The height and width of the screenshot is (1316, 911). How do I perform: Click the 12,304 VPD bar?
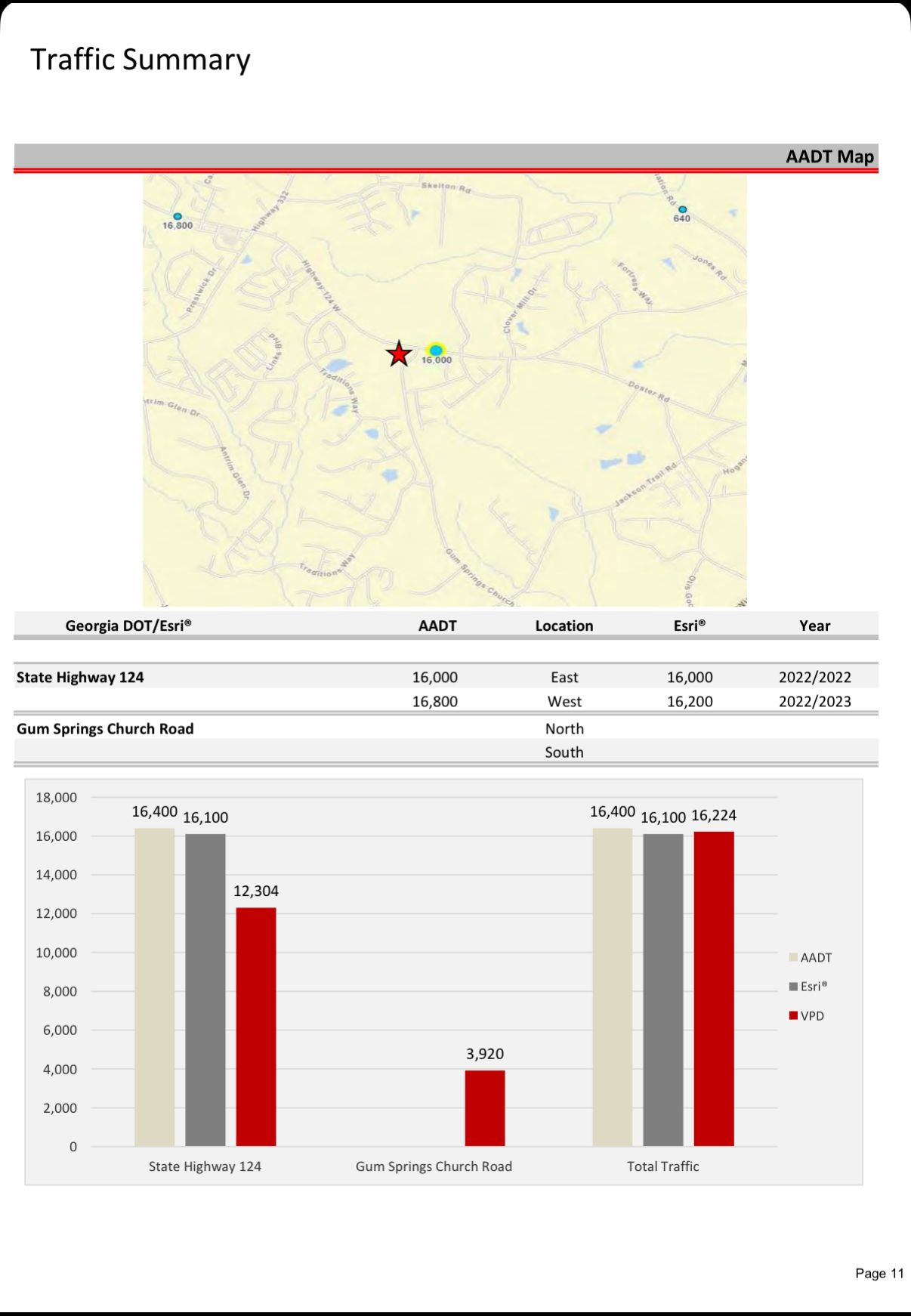(256, 1026)
